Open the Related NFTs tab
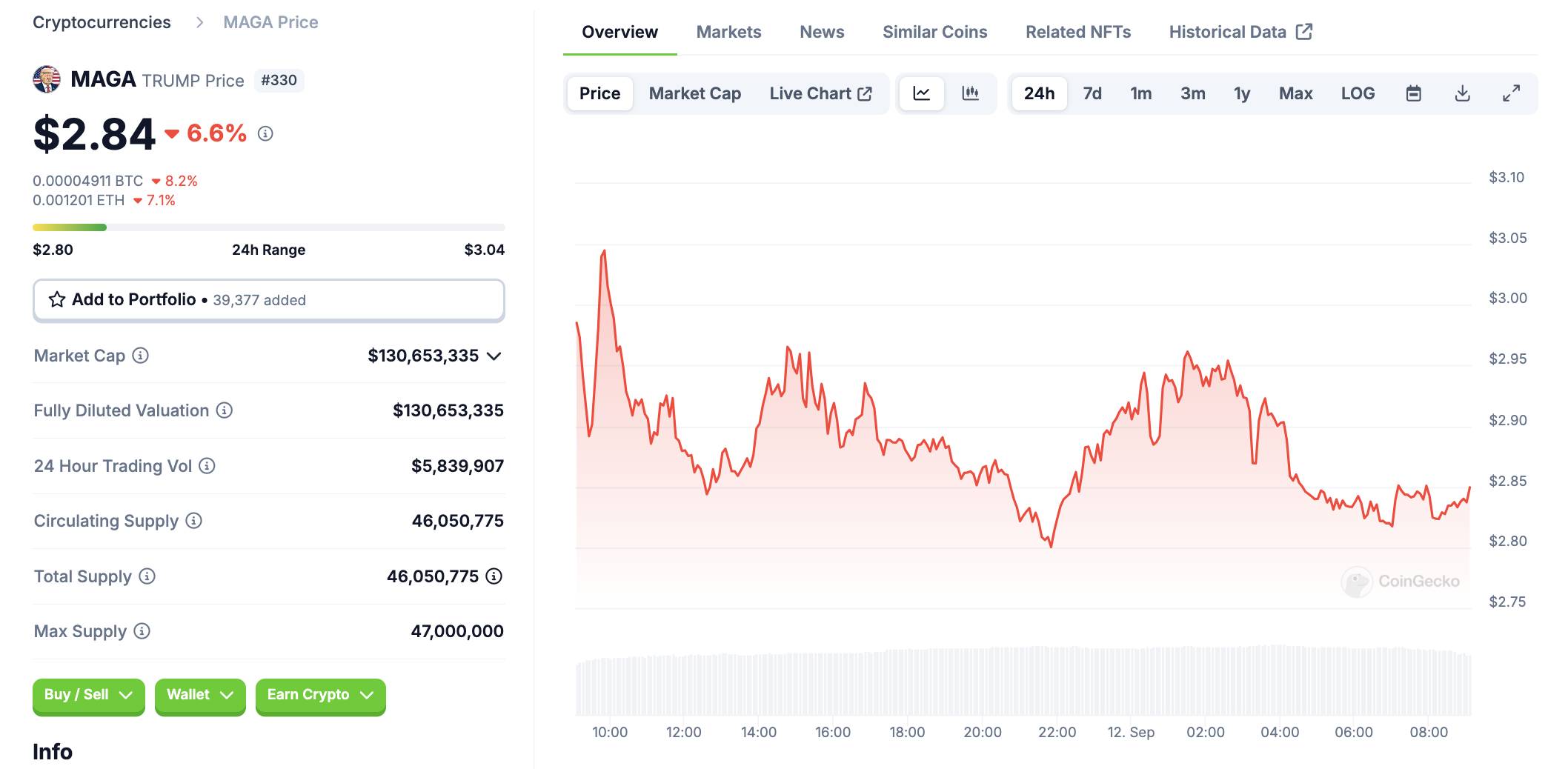The width and height of the screenshot is (1568, 769). (1078, 32)
